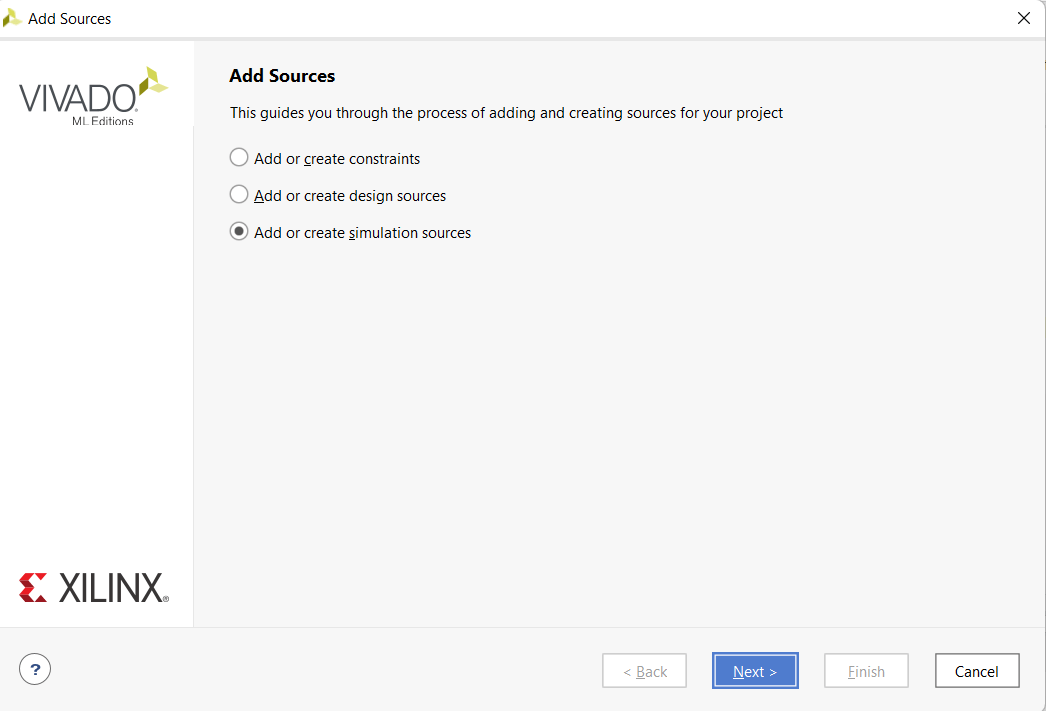This screenshot has width=1046, height=711.
Task: Click the XILINX wordmark text
Action: coord(113,588)
